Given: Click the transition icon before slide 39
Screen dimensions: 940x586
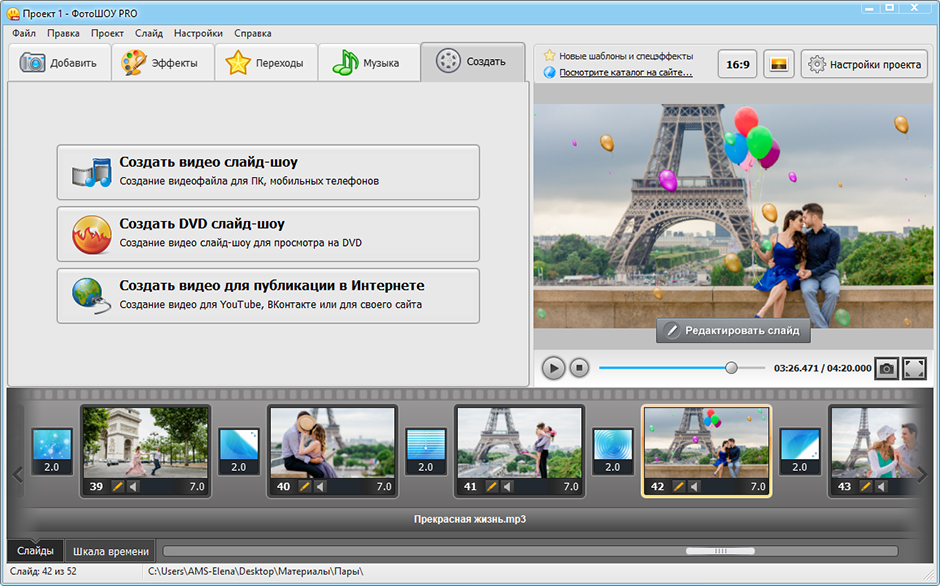Looking at the screenshot, I should (52, 451).
